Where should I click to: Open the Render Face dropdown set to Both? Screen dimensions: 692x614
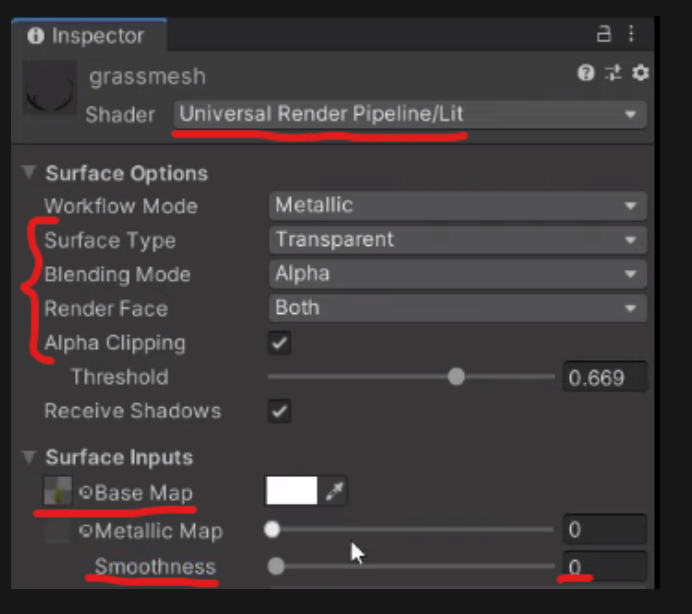tap(458, 308)
